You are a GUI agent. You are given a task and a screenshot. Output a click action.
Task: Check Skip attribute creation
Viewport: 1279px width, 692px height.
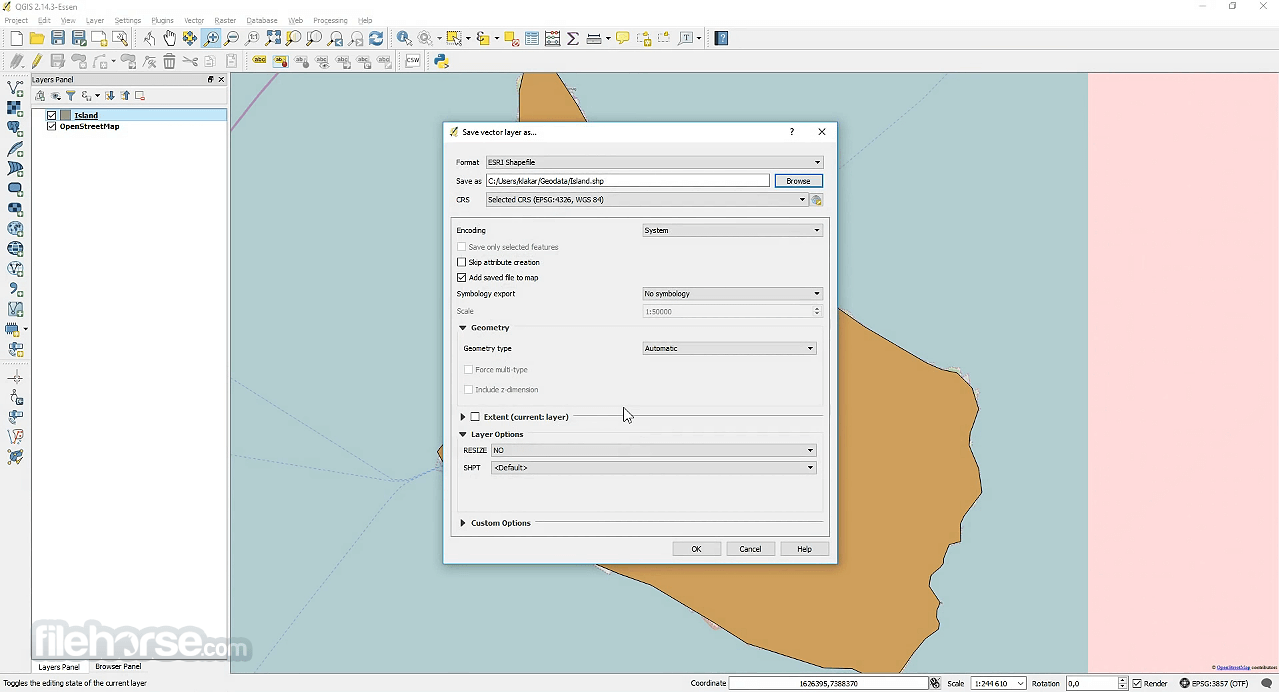[462, 262]
